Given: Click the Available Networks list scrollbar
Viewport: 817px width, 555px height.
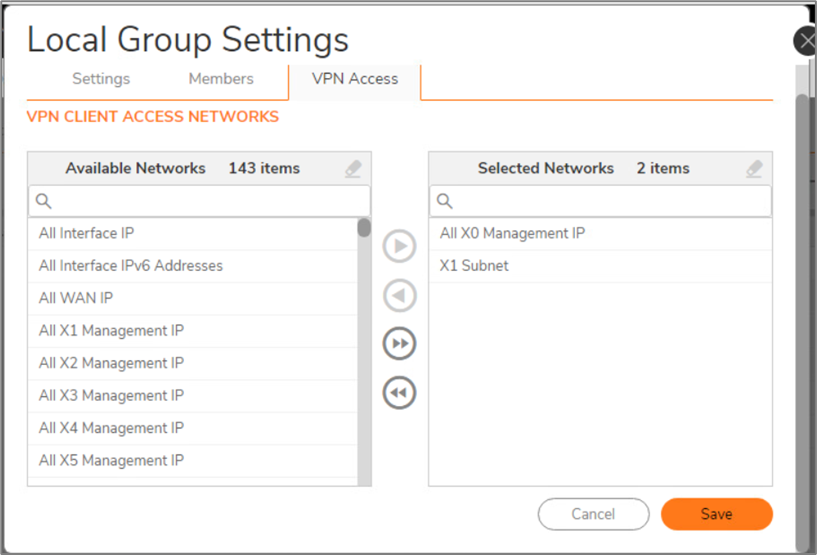Looking at the screenshot, I should (x=364, y=350).
